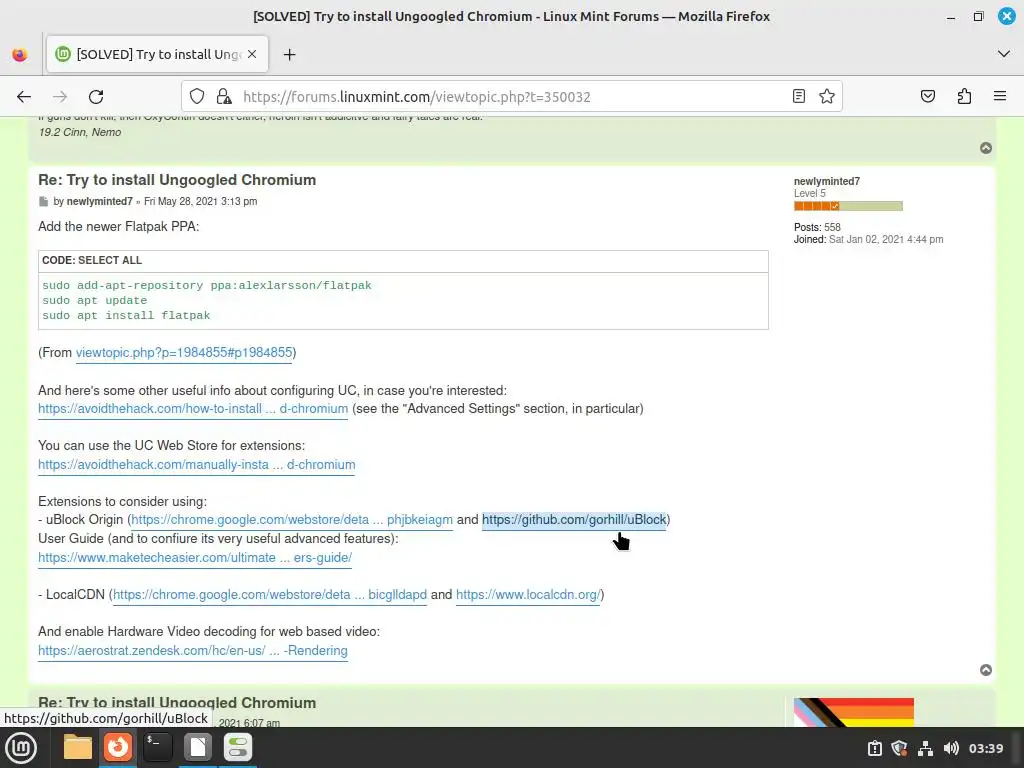This screenshot has width=1024, height=768.
Task: Click the '19.2 Cinn, Nemo' signature text
Action: (80, 132)
